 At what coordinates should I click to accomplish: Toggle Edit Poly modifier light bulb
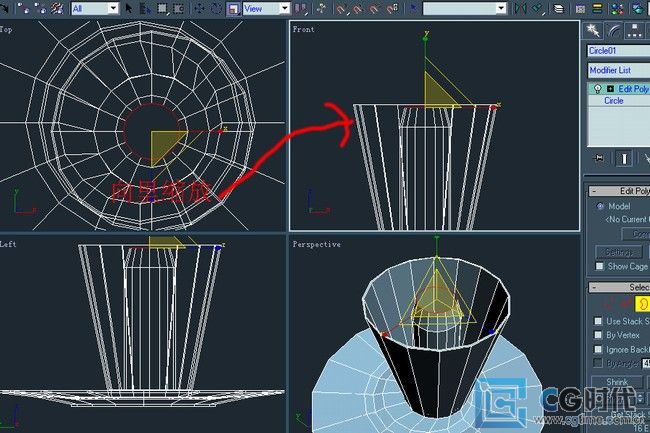597,89
